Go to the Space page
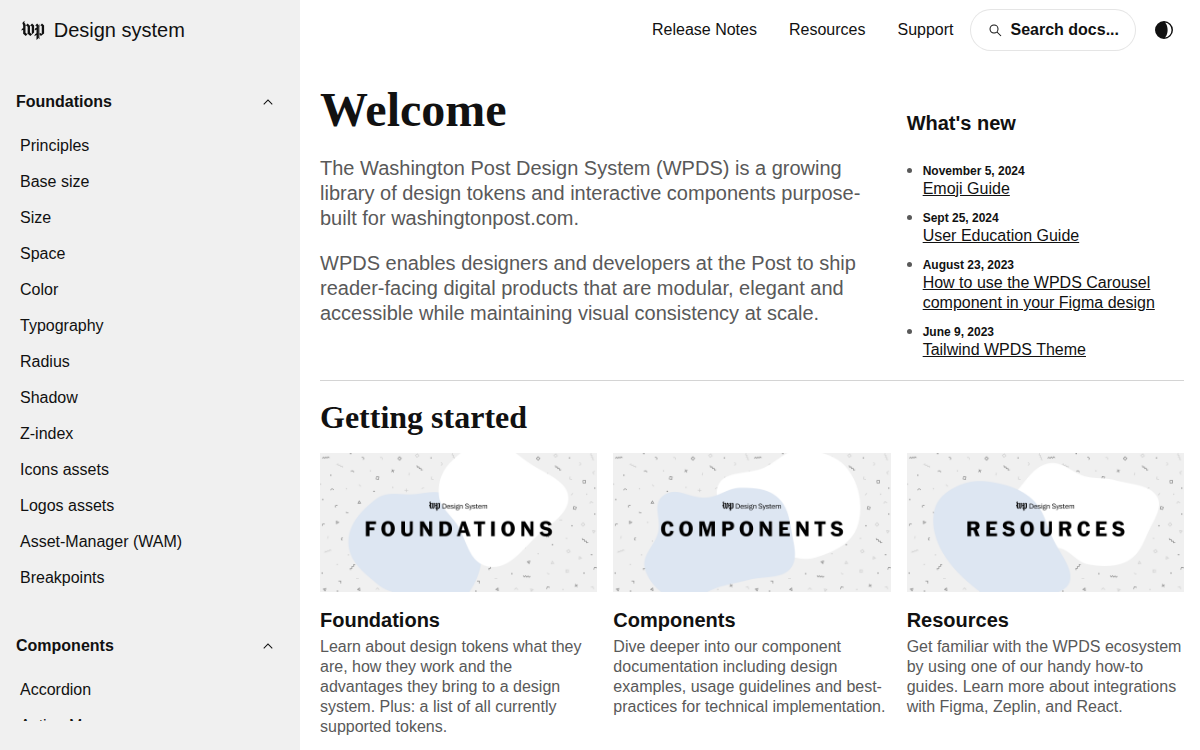 click(42, 254)
